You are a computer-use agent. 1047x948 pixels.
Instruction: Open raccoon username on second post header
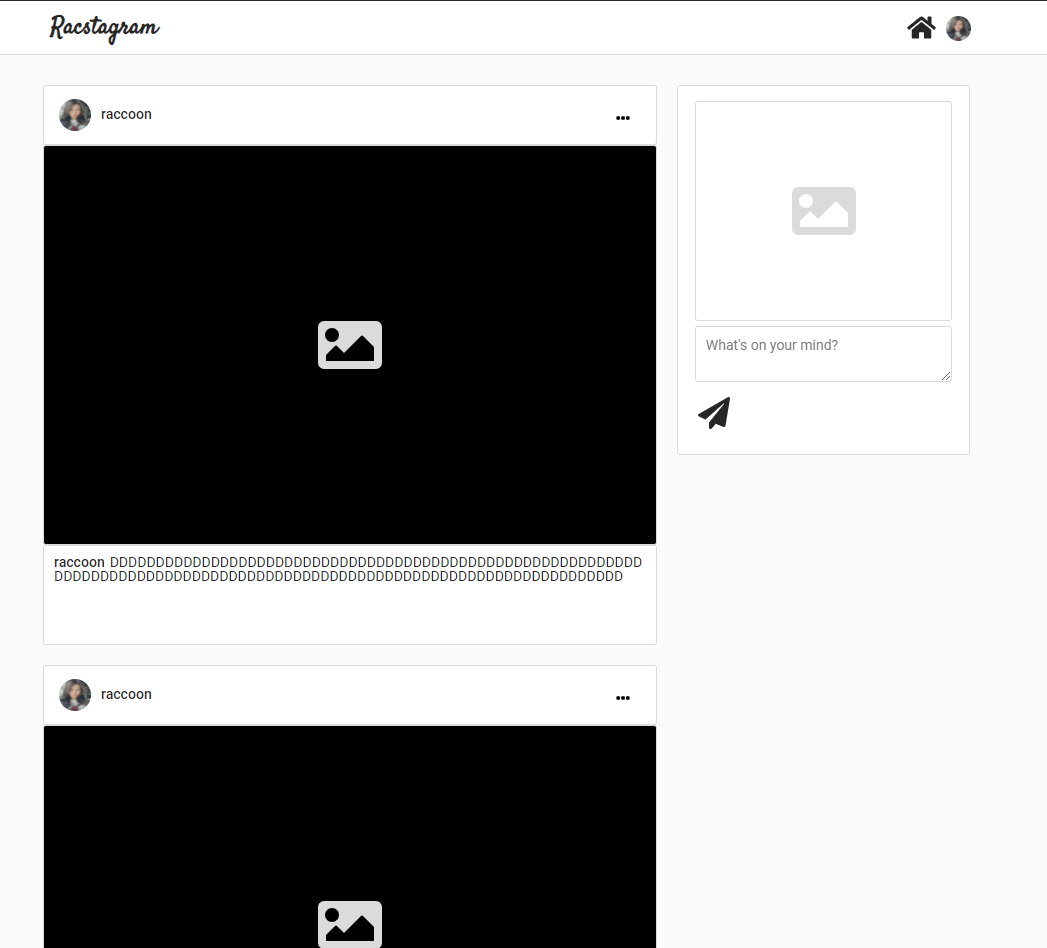126,694
